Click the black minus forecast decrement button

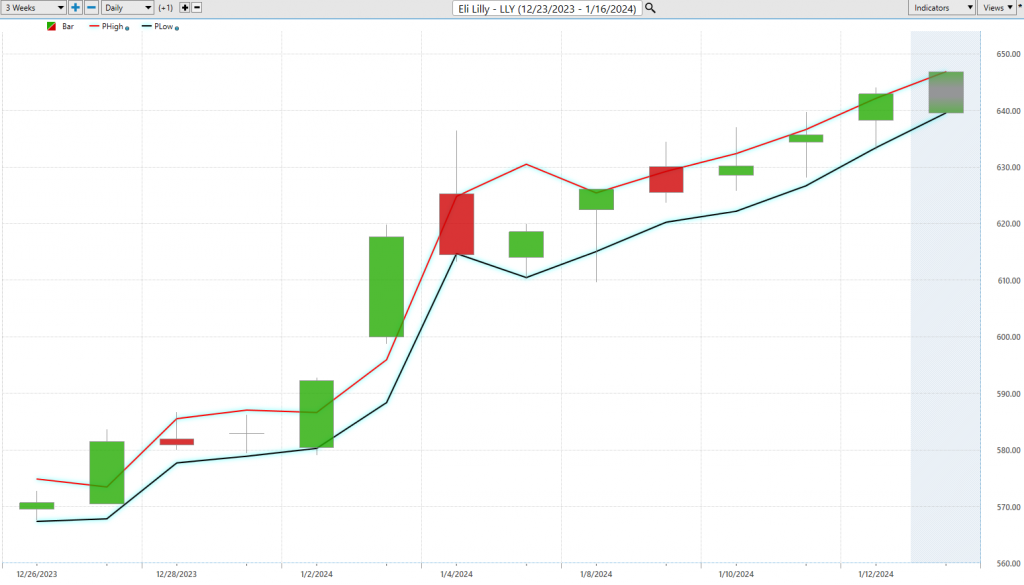click(x=197, y=8)
